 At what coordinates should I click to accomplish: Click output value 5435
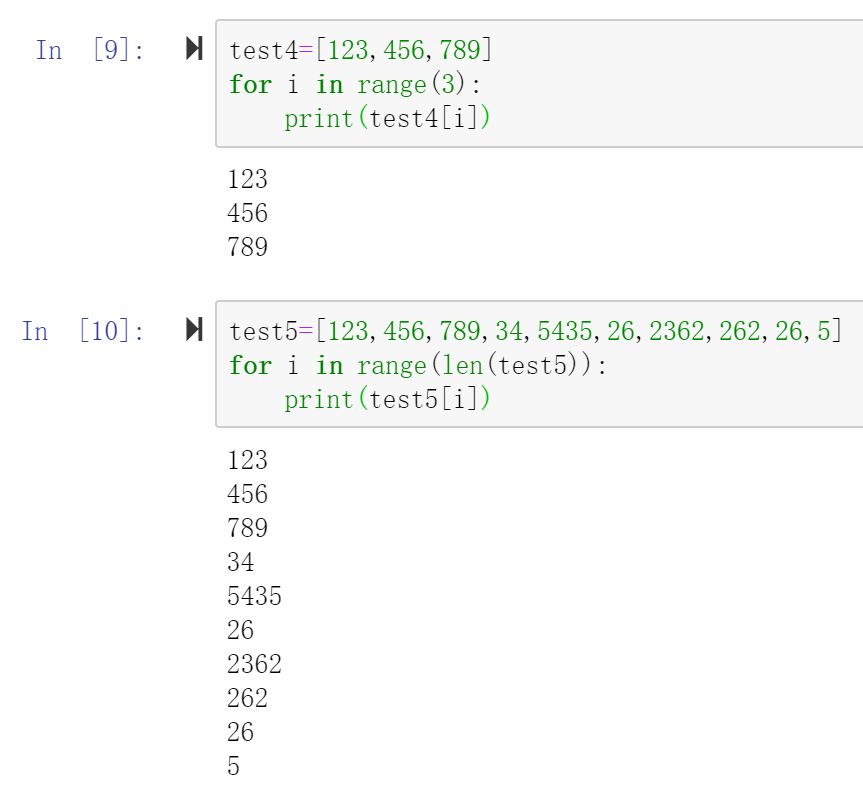[x=254, y=596]
